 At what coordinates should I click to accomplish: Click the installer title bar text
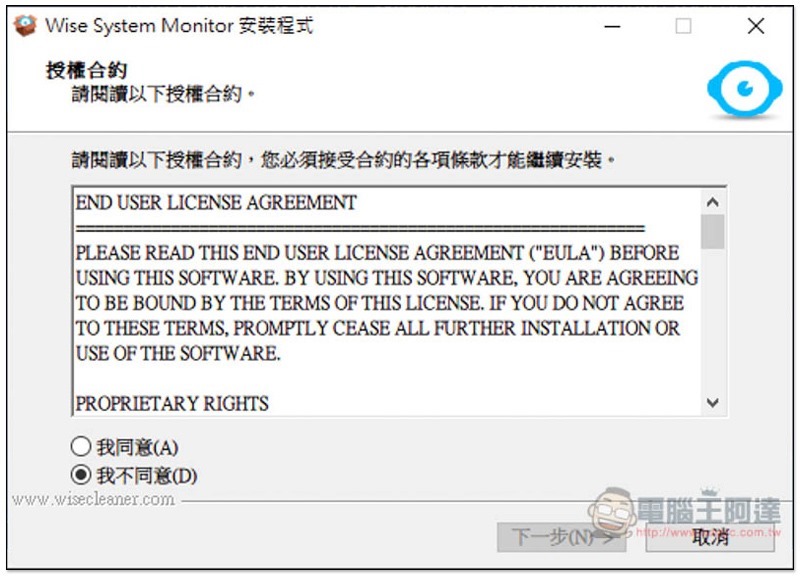tap(179, 26)
